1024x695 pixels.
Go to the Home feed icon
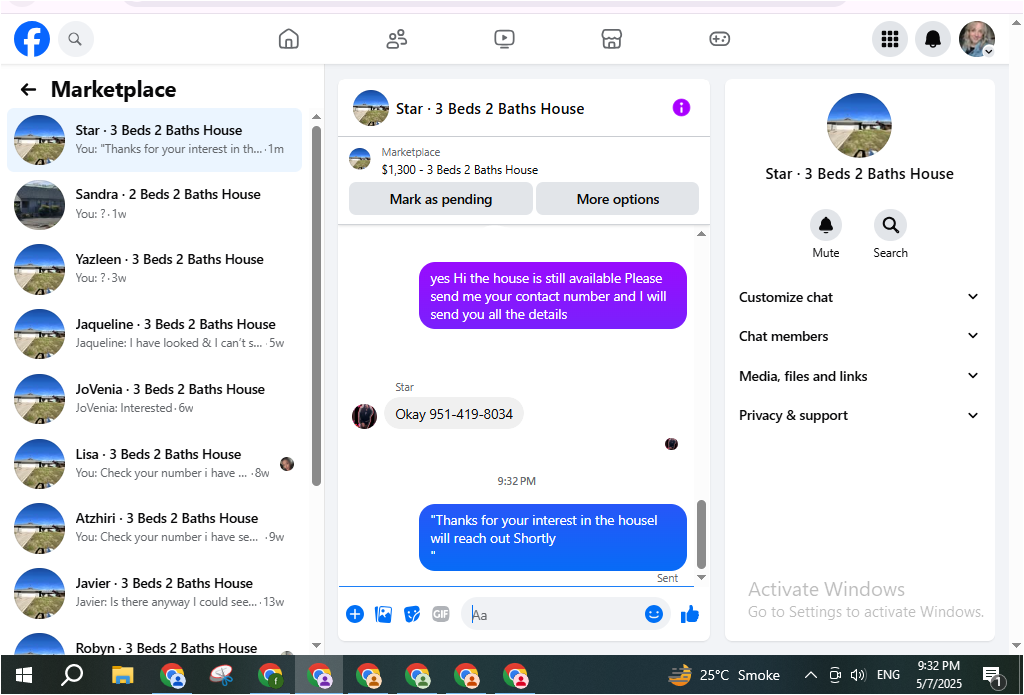(289, 39)
